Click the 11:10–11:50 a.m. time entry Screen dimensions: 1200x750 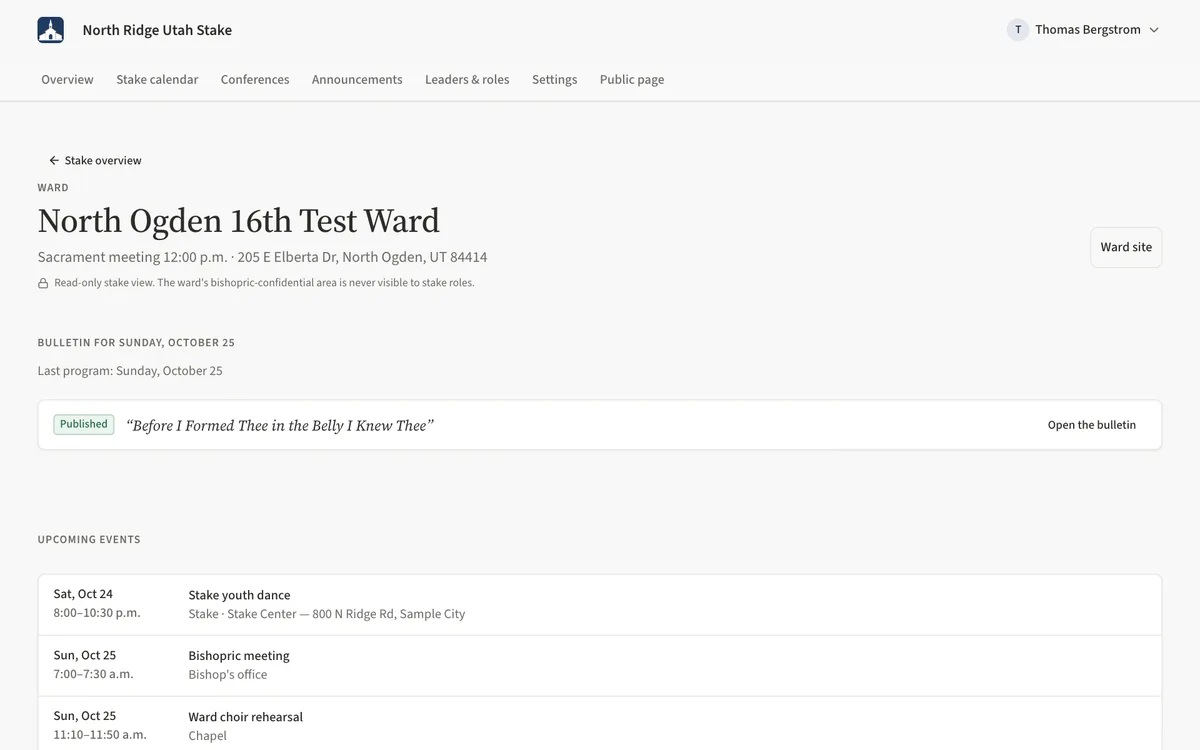pos(100,735)
